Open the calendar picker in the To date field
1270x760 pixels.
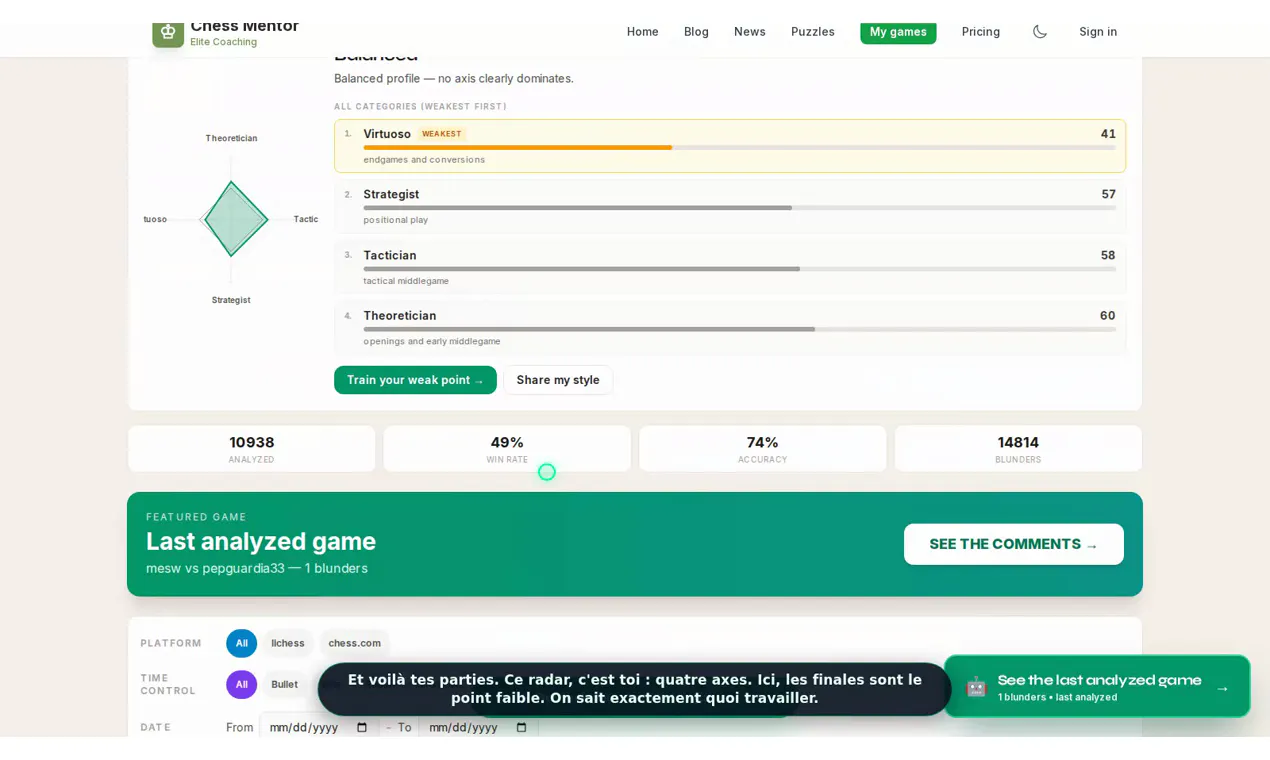point(521,727)
